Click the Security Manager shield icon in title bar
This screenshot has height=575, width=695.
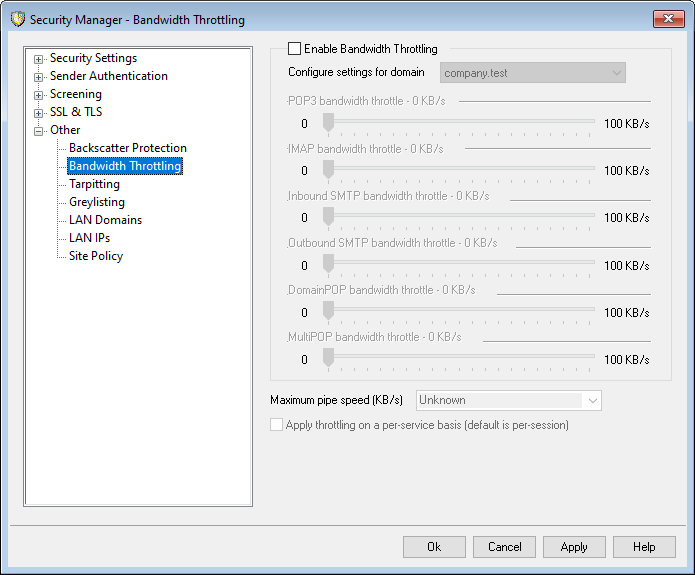[16, 19]
